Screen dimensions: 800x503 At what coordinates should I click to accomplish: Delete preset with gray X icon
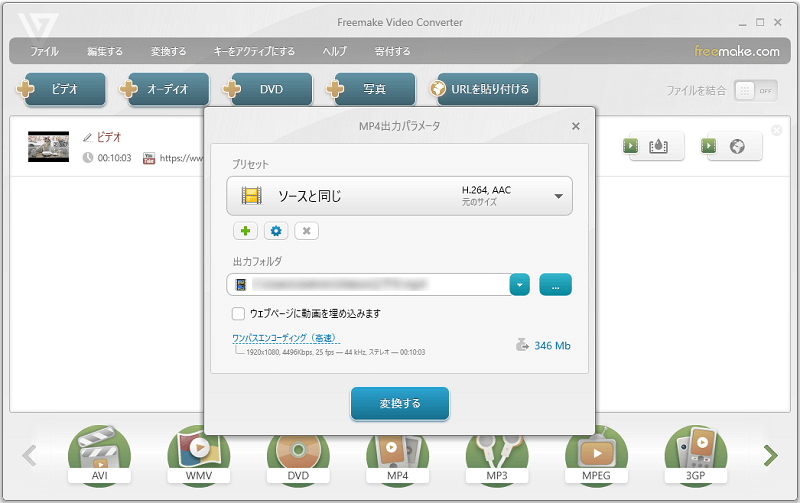[x=307, y=231]
